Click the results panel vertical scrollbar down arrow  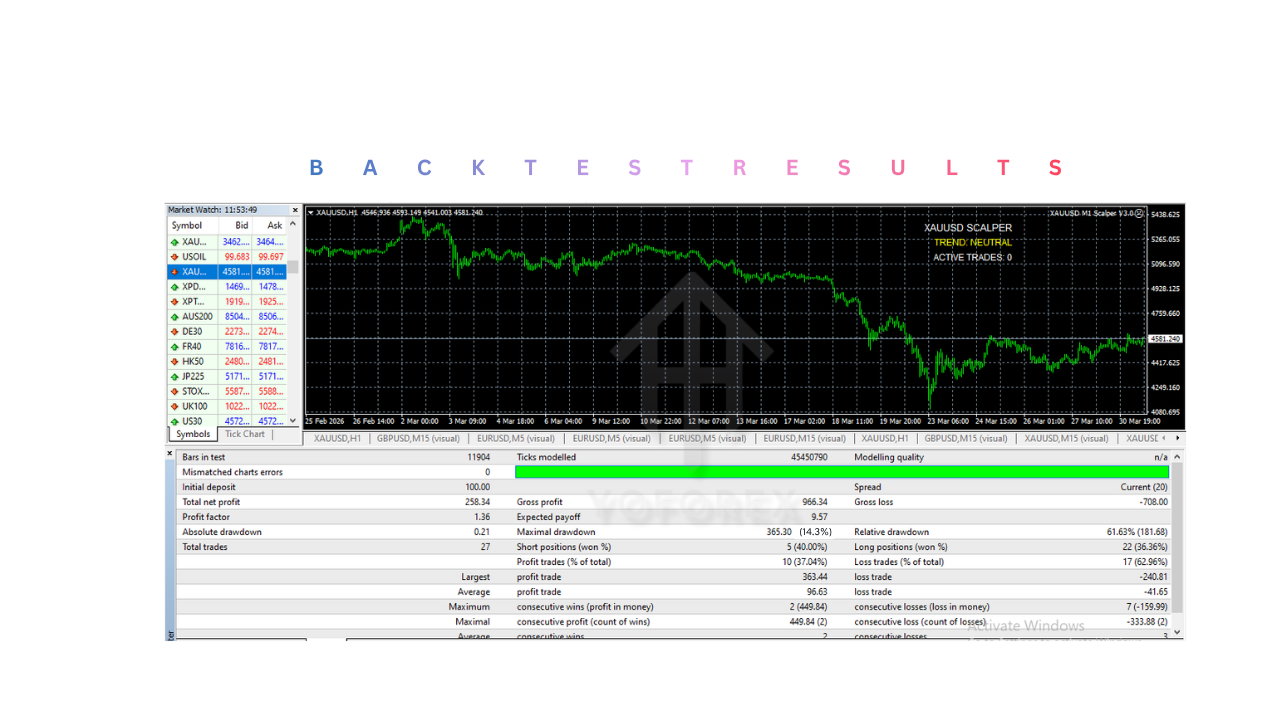point(1175,632)
